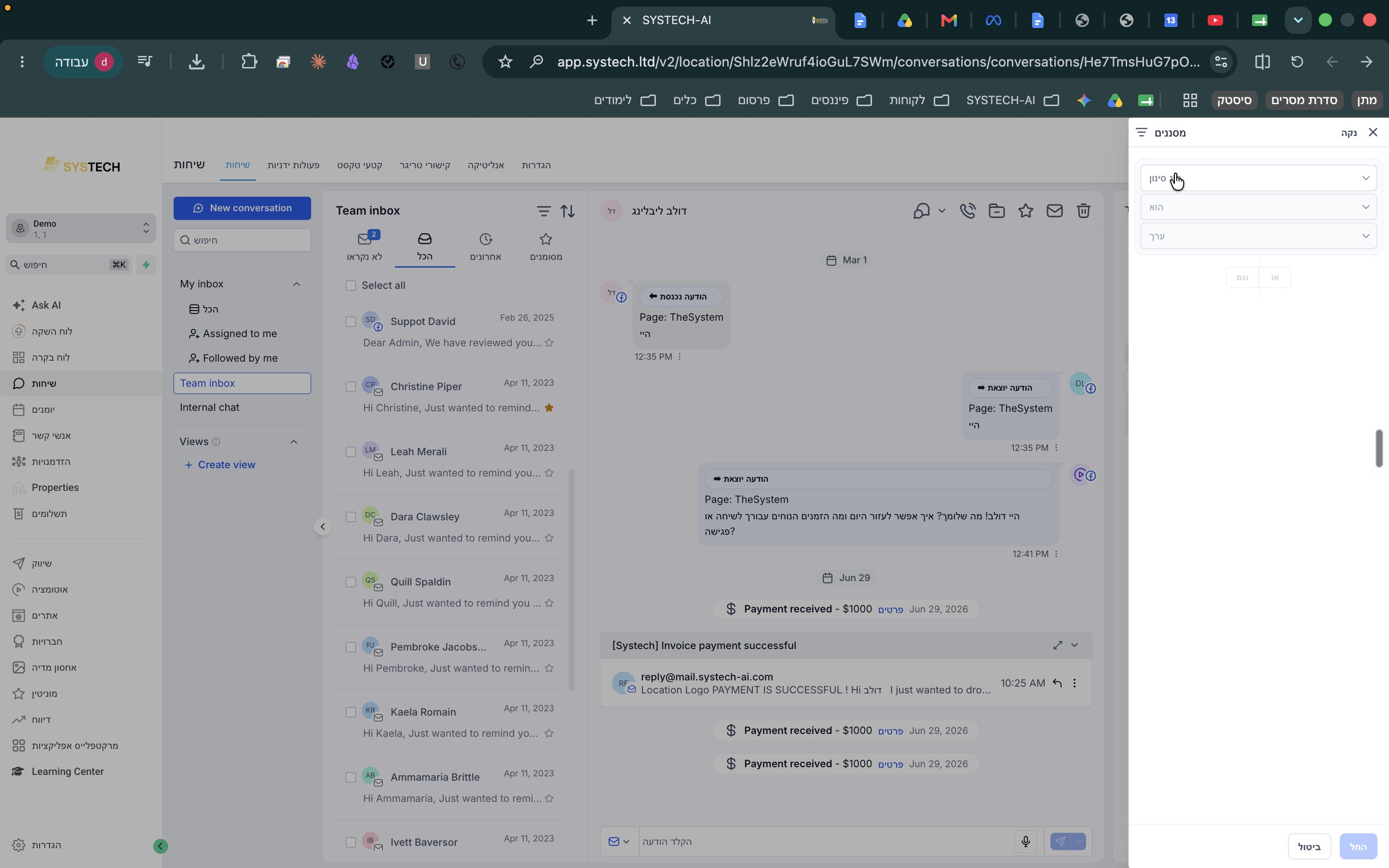This screenshot has height=868, width=1389.
Task: Open the YouTube pinned tab
Action: point(1215,21)
